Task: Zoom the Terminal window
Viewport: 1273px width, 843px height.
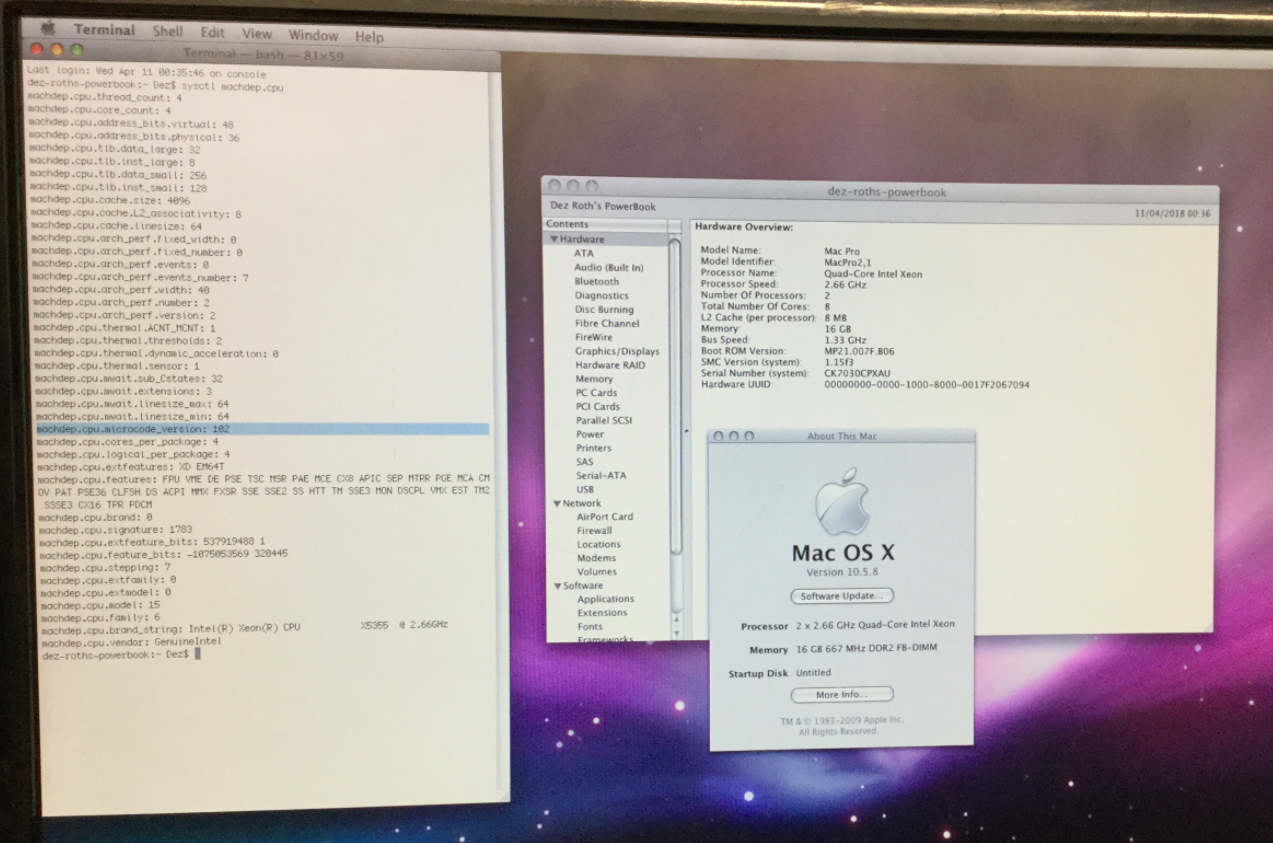Action: pos(76,49)
